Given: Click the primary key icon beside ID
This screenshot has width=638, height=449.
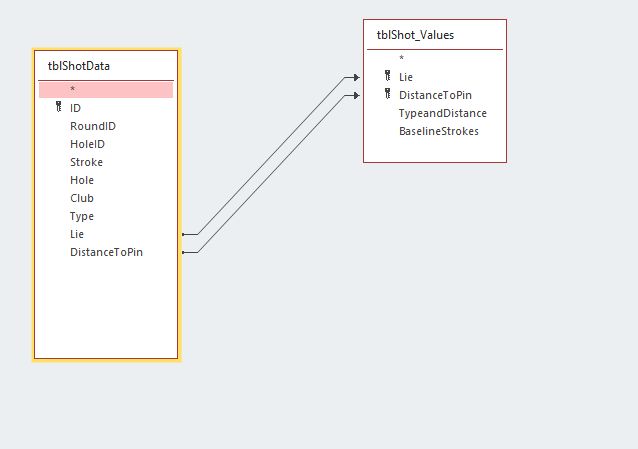Looking at the screenshot, I should tap(59, 108).
